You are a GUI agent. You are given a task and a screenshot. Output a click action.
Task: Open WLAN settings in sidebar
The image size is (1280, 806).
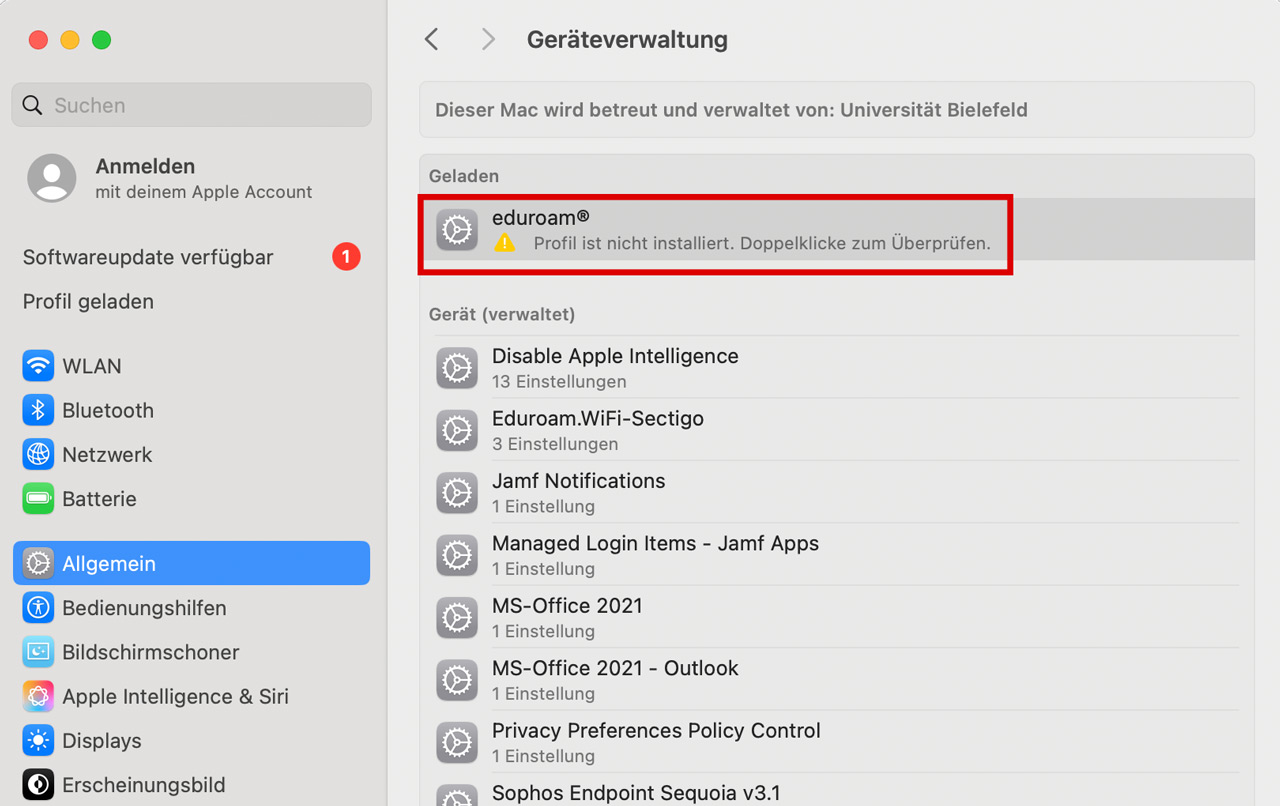point(191,366)
